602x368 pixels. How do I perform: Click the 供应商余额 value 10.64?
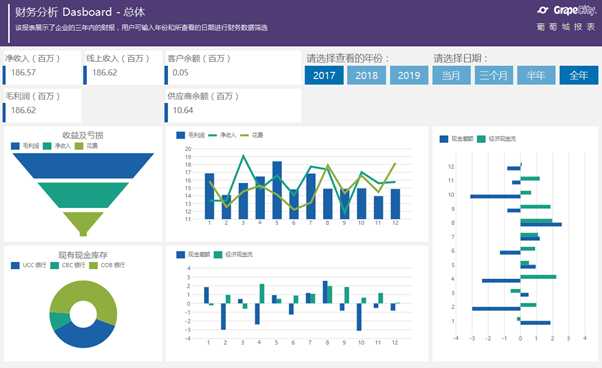(x=183, y=110)
